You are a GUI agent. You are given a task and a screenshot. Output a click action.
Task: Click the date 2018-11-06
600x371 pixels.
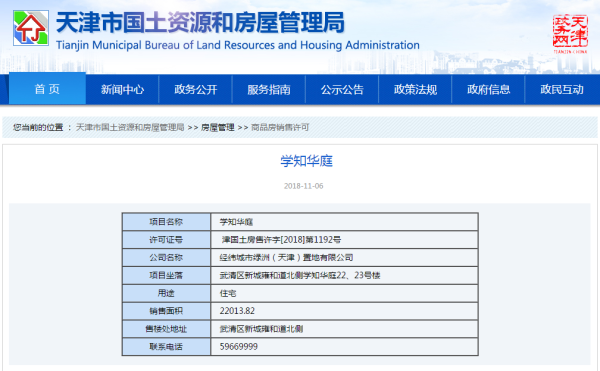[303, 186]
